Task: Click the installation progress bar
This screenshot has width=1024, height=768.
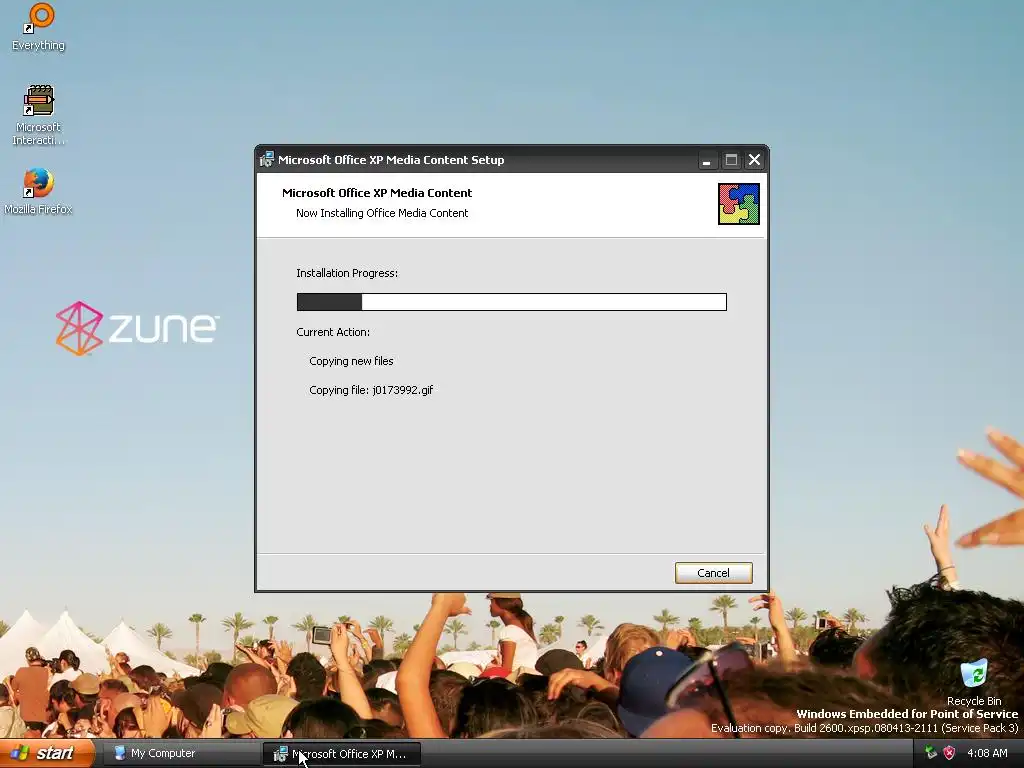Action: [511, 302]
